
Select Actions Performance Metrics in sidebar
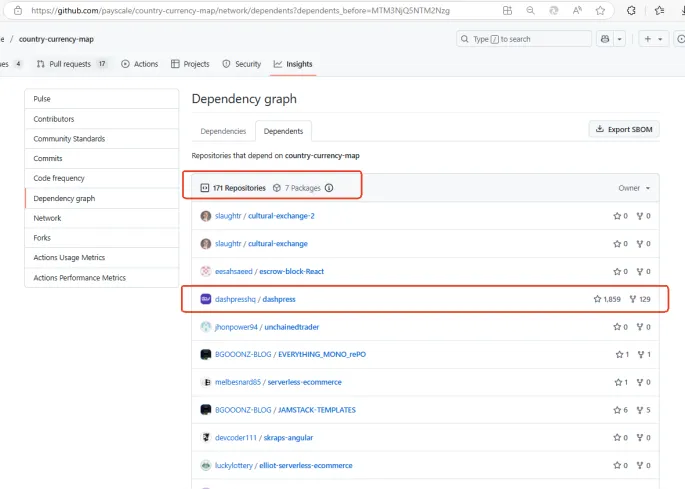[x=102, y=277]
